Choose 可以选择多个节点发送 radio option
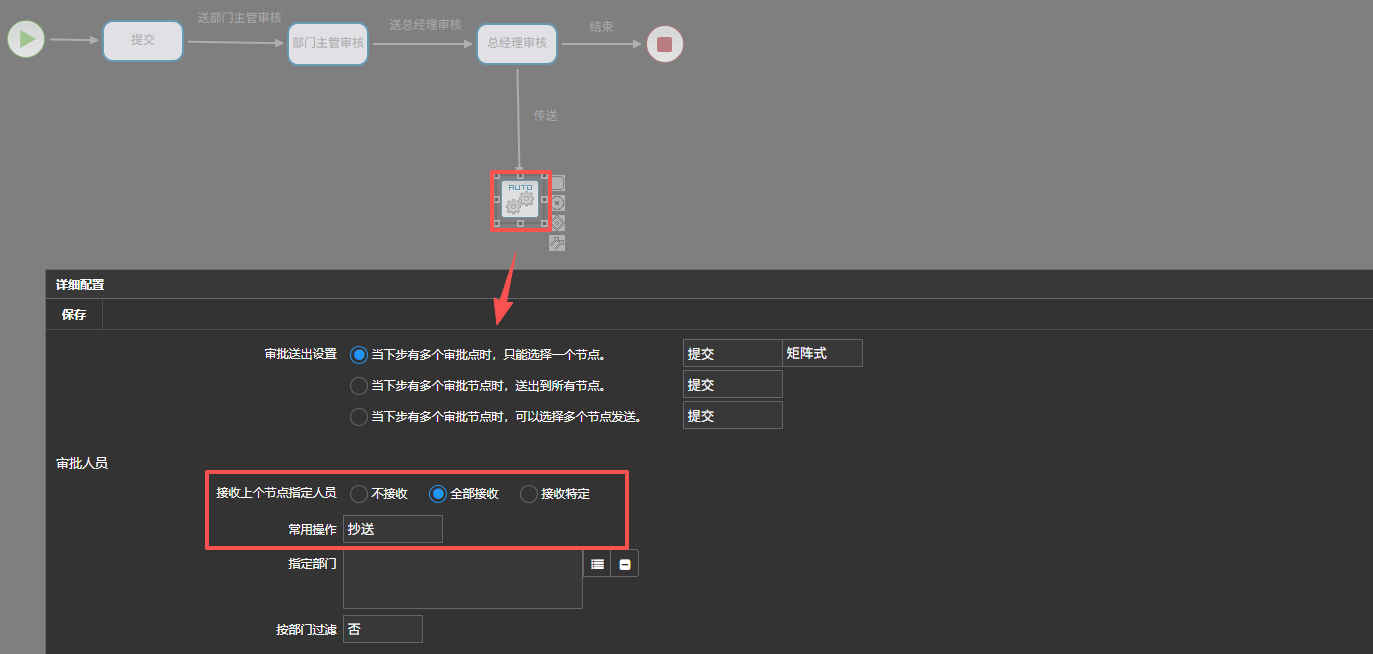Image resolution: width=1373 pixels, height=654 pixels. coord(359,417)
